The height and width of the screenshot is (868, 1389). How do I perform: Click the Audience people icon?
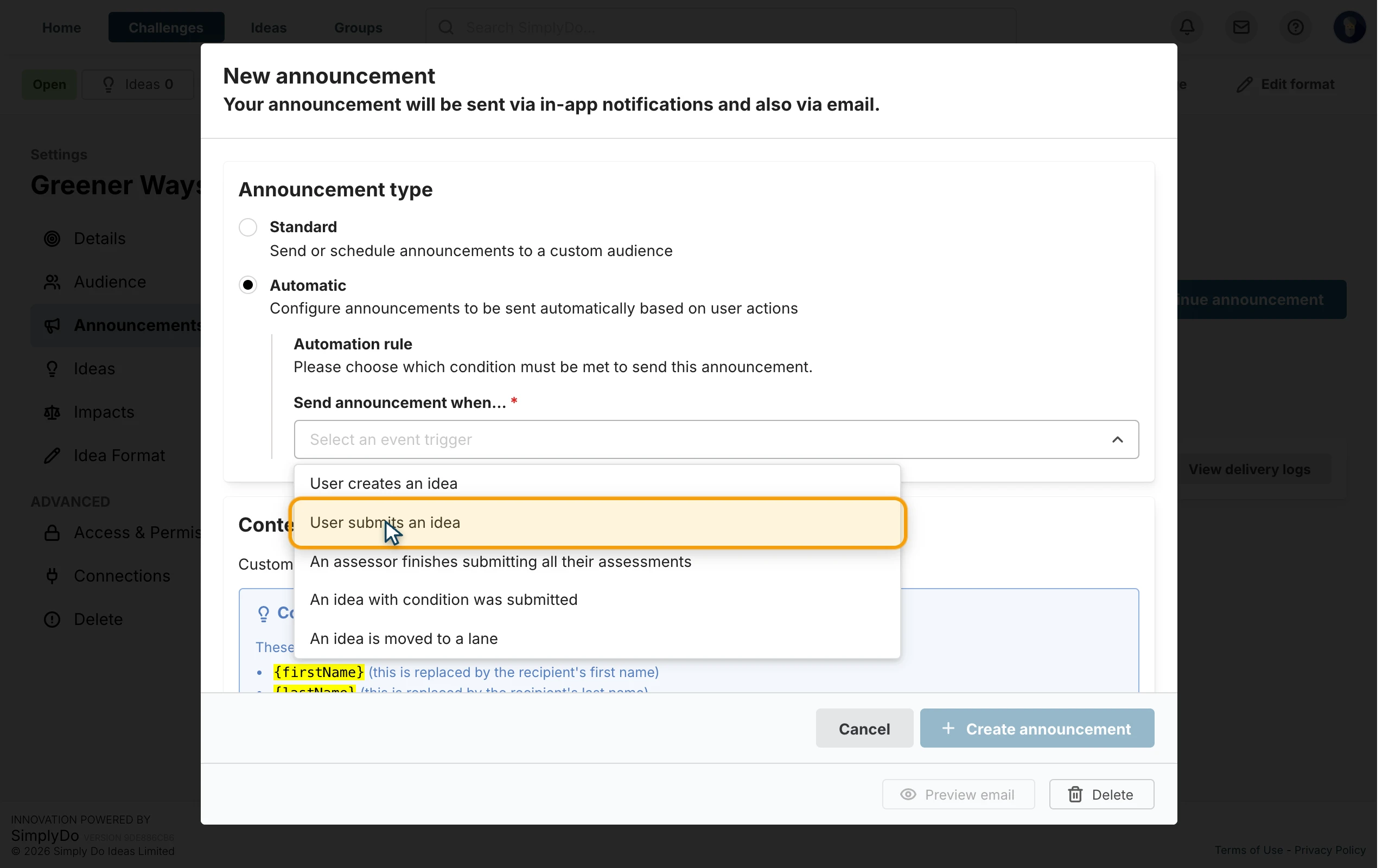[x=52, y=282]
